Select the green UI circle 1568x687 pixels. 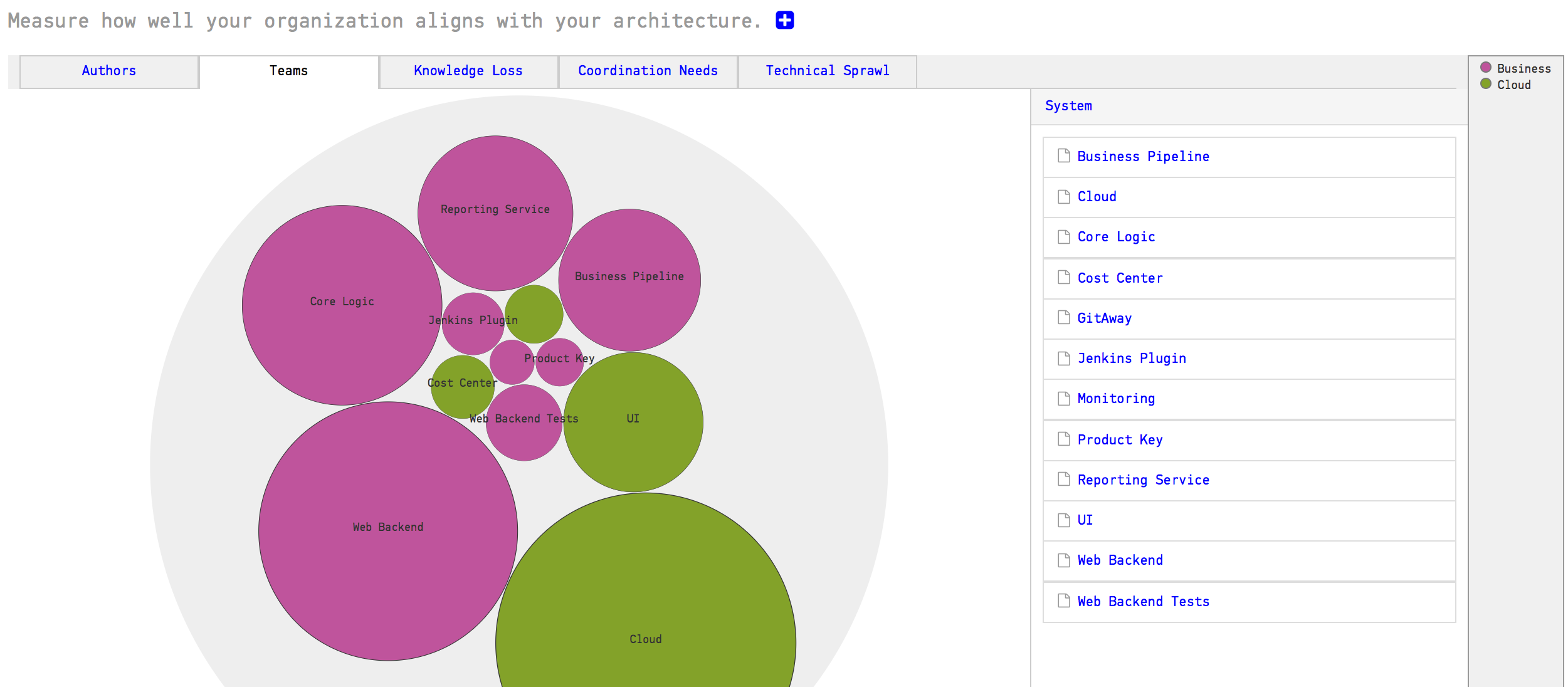633,422
